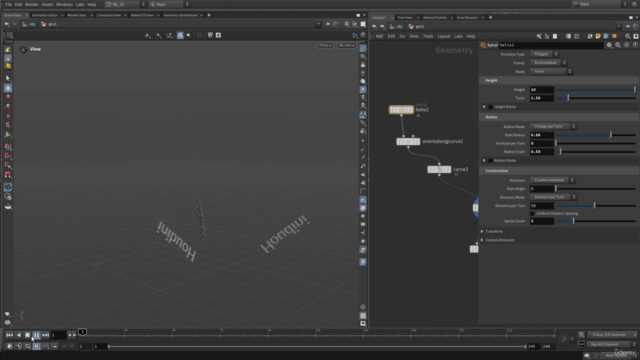Open the Family dropdown set to Archimedean
640x360 pixels.
click(548, 63)
